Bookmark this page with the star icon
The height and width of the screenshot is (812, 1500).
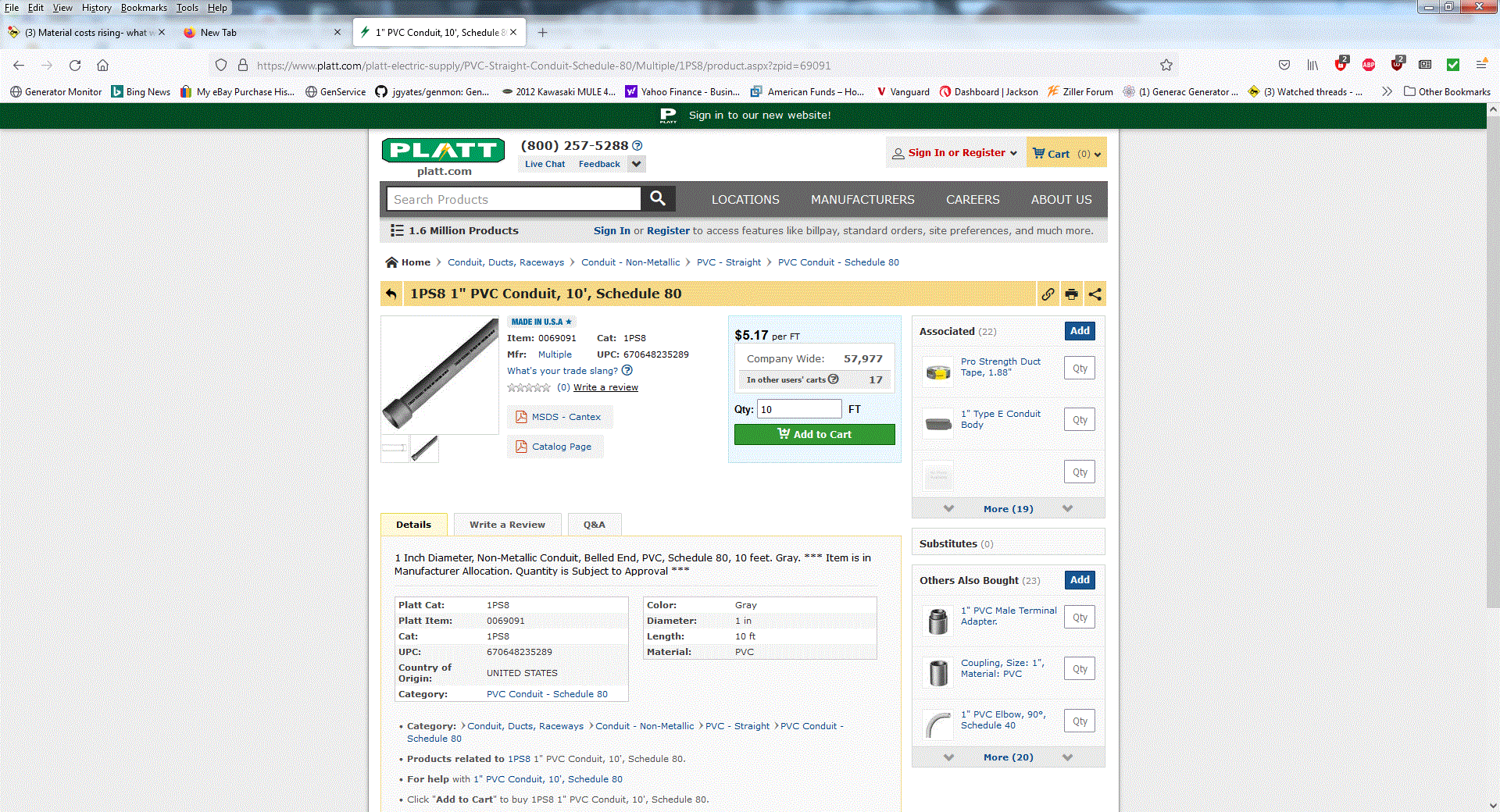pyautogui.click(x=1166, y=65)
